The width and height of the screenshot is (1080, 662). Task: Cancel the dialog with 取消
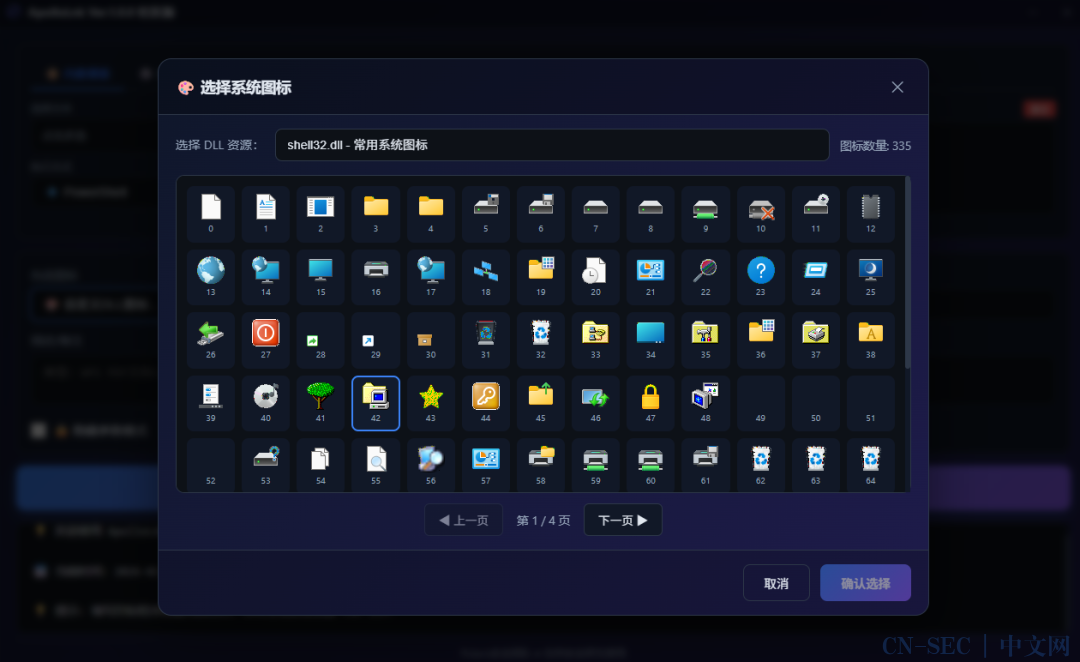pyautogui.click(x=776, y=583)
